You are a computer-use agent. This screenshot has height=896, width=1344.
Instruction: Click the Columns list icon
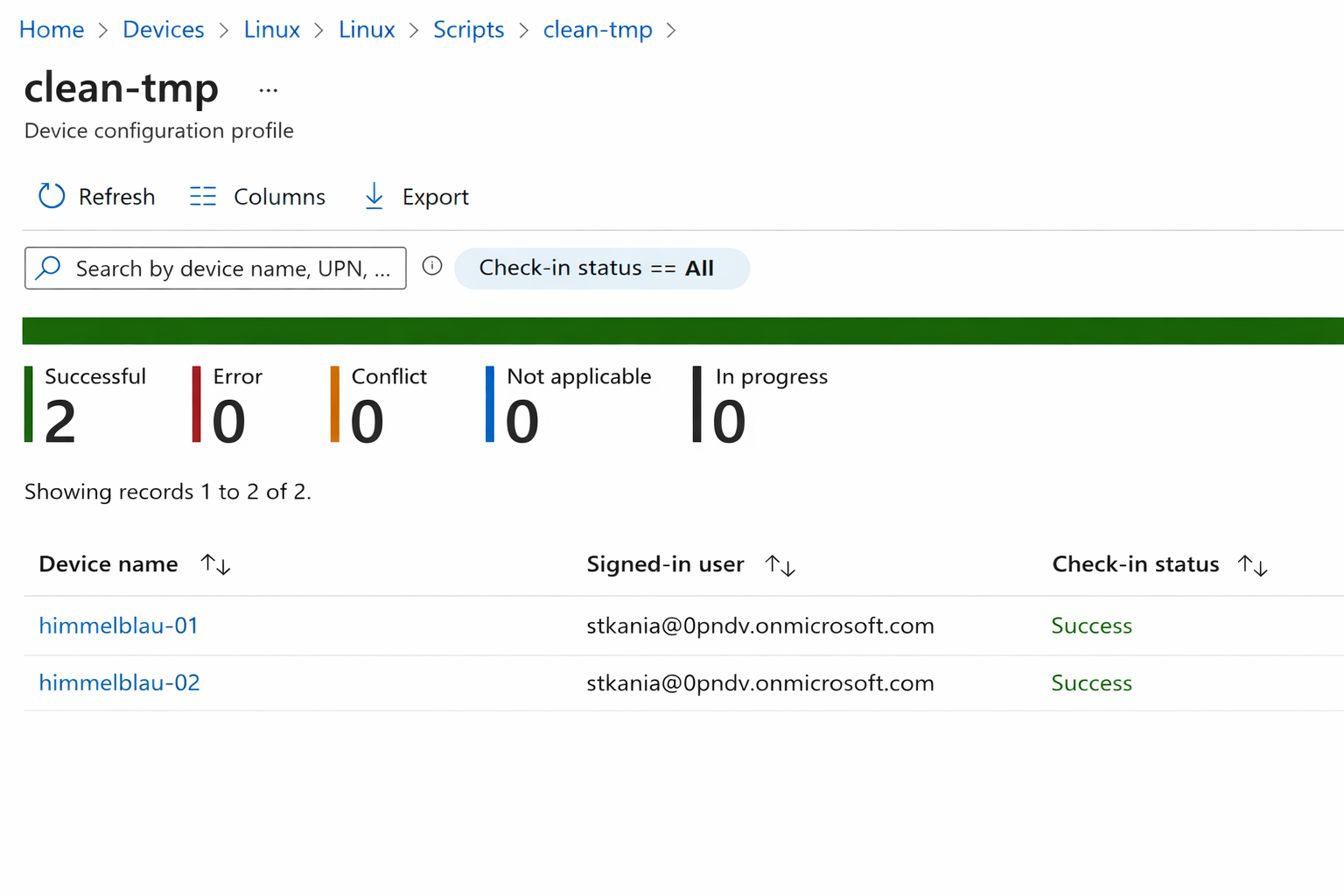[203, 196]
